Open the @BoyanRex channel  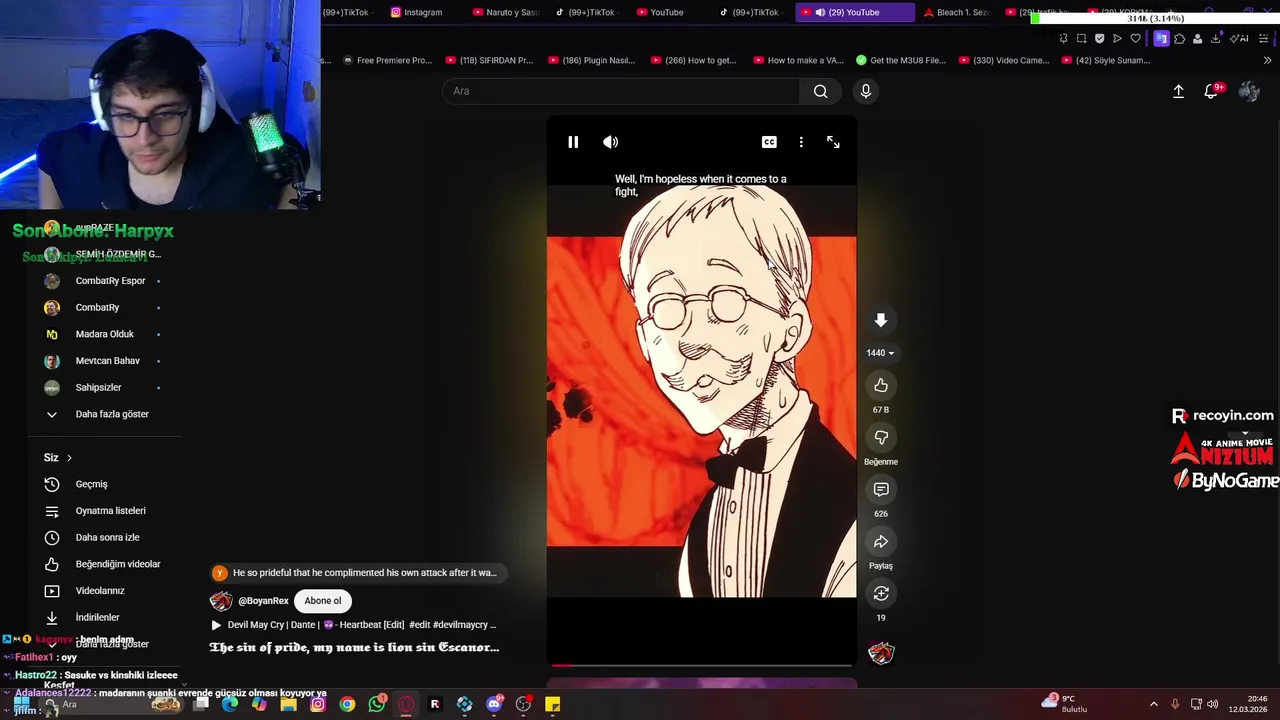coord(263,601)
